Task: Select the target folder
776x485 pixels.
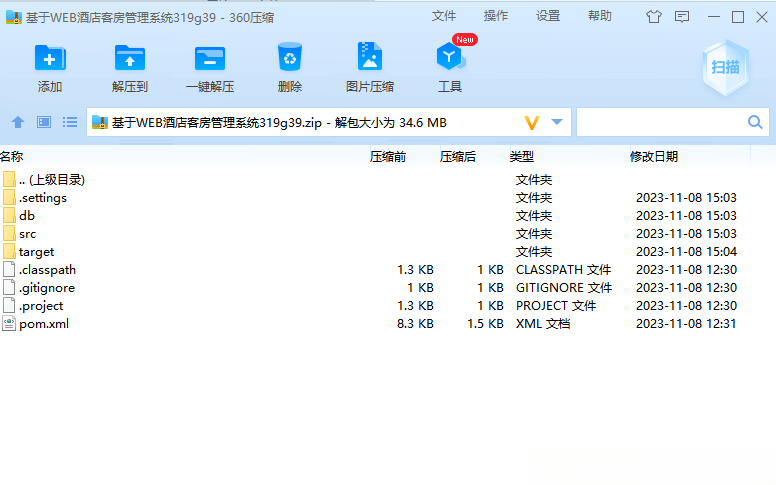Action: point(388,252)
